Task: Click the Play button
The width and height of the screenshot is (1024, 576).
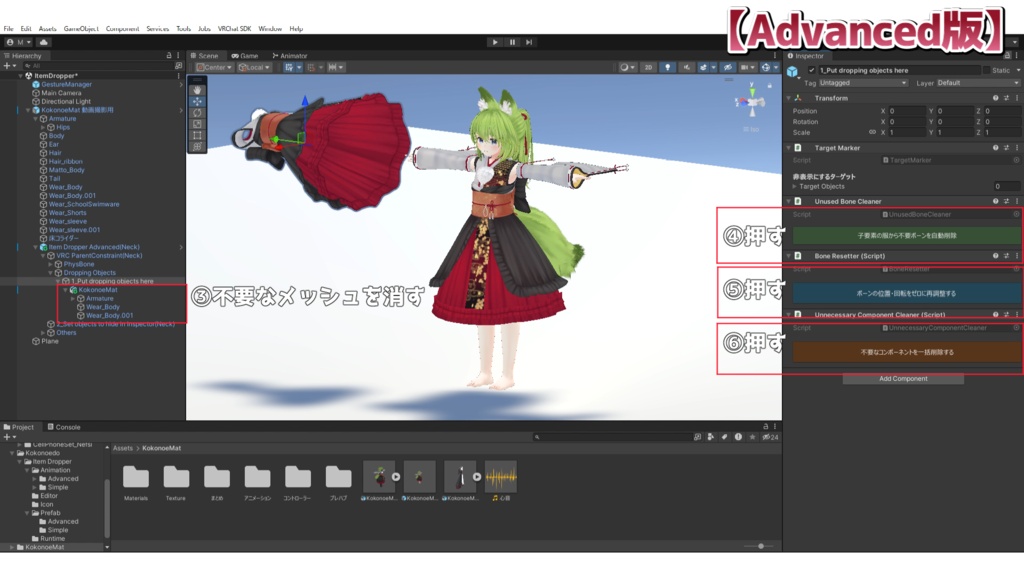Action: (x=495, y=42)
